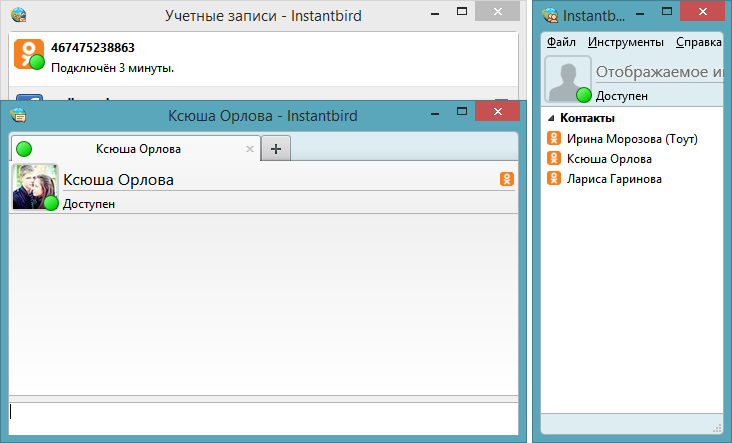Click the 'Контакты' group label
This screenshot has height=443, width=732.
(587, 118)
